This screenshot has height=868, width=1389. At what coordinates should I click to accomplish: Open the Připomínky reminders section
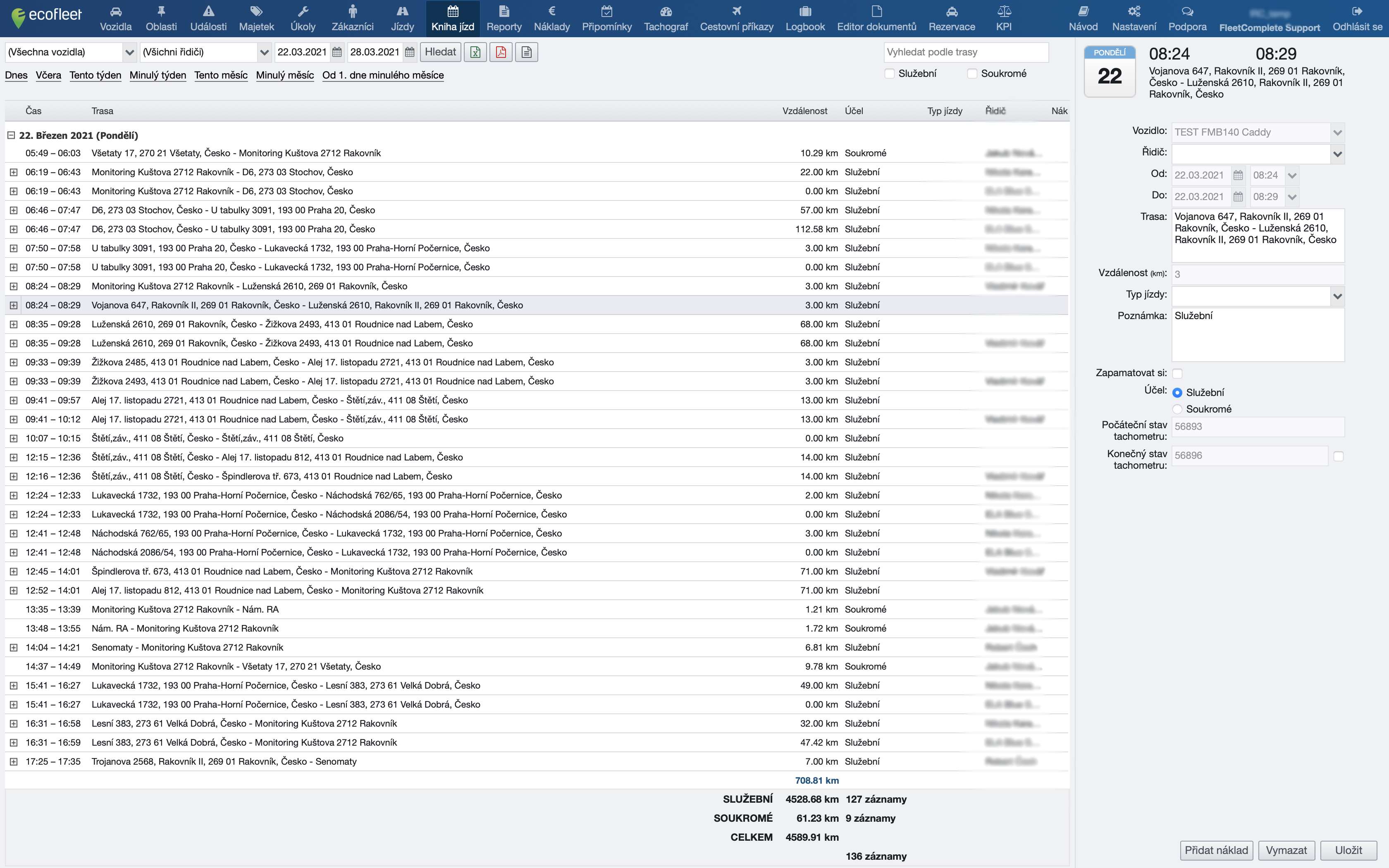(607, 19)
